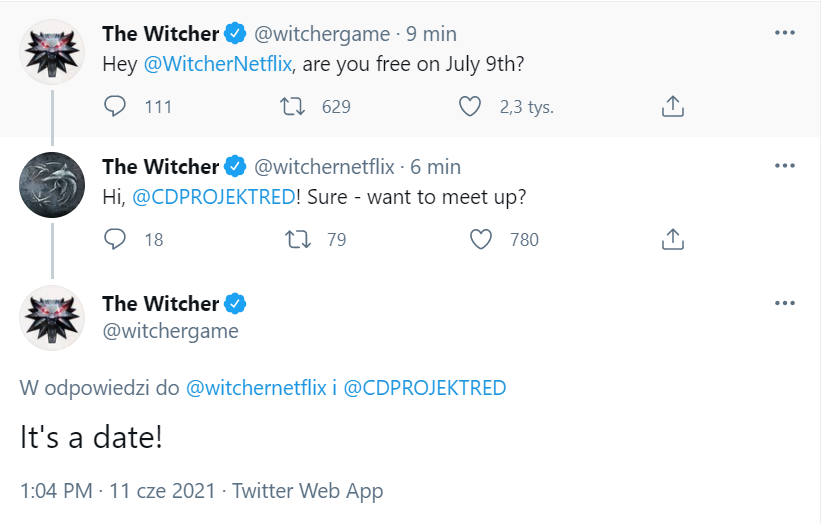821x524 pixels.
Task: Retweet the @witchernetflix tweet with 79 retweets
Action: [x=297, y=239]
